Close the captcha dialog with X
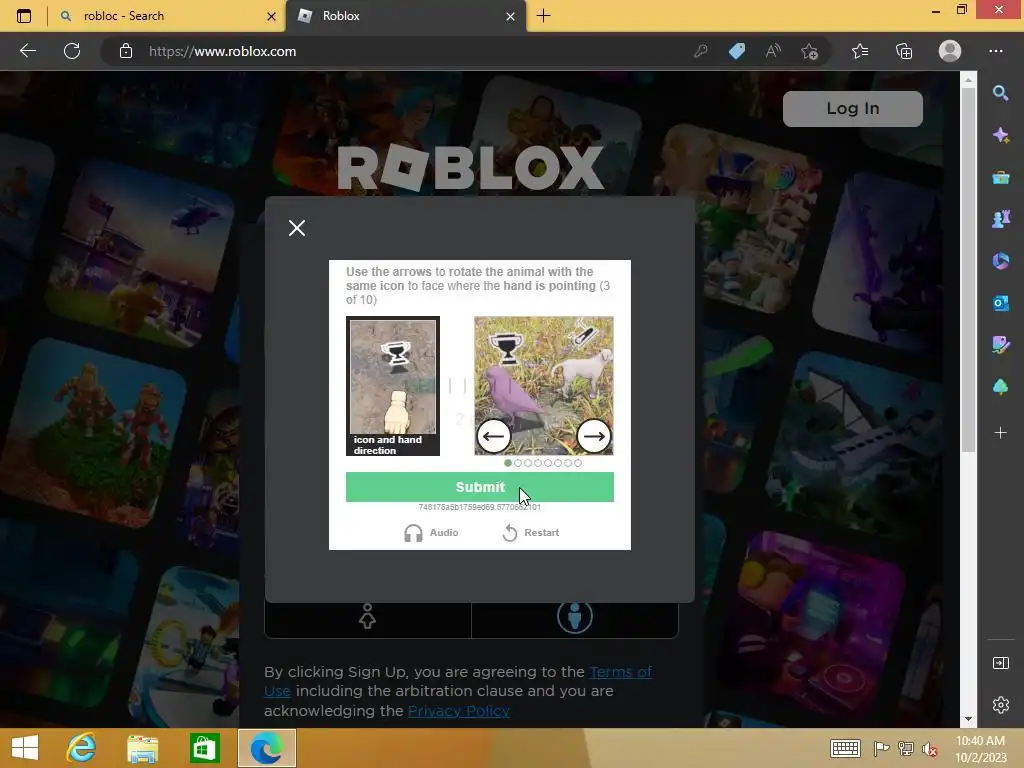The height and width of the screenshot is (768, 1024). [297, 228]
